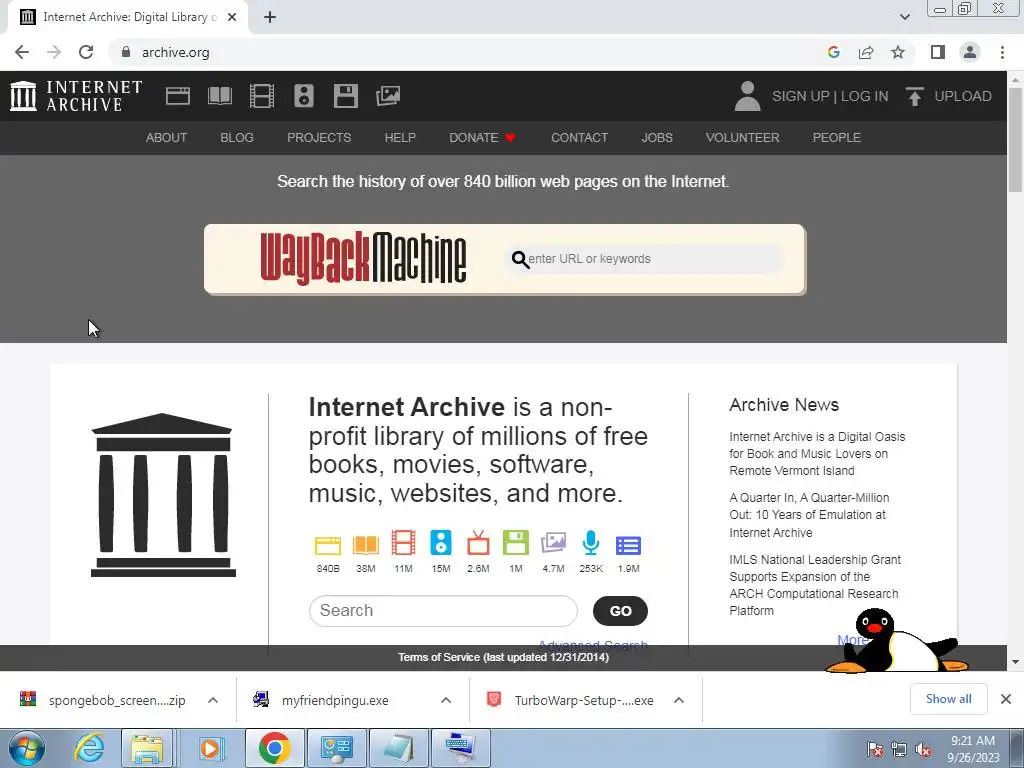
Task: Open the Audio speaker icon in top bar
Action: click(x=304, y=96)
